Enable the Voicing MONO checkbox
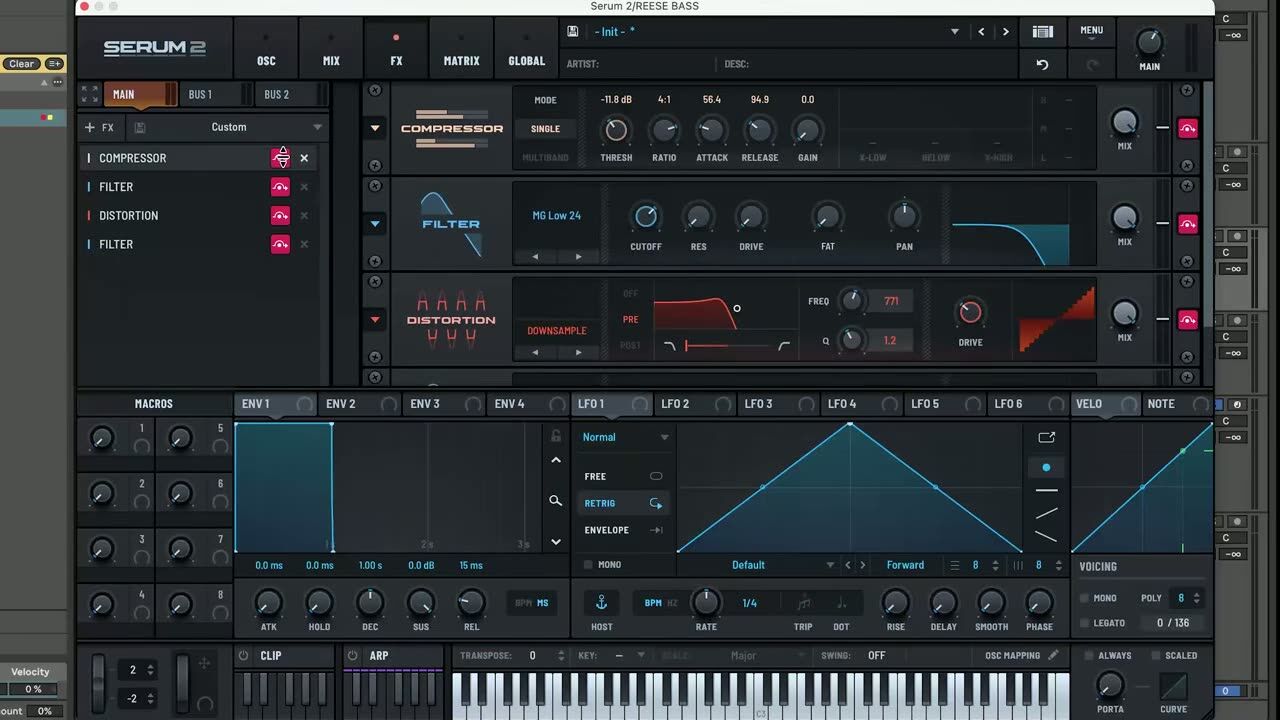 (x=1084, y=598)
